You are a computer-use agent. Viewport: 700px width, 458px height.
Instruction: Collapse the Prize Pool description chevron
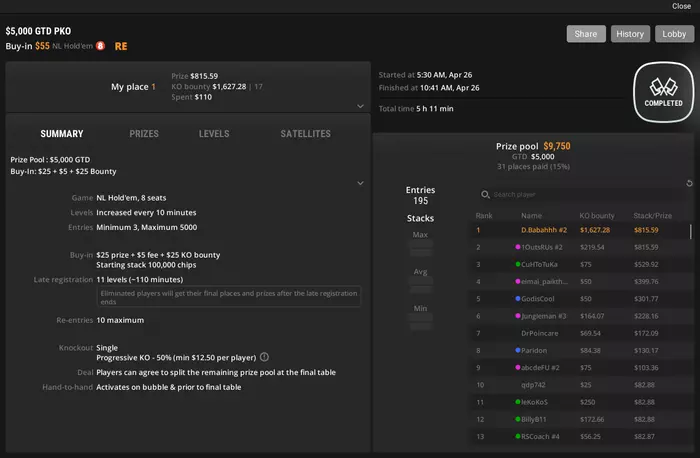pyautogui.click(x=360, y=183)
